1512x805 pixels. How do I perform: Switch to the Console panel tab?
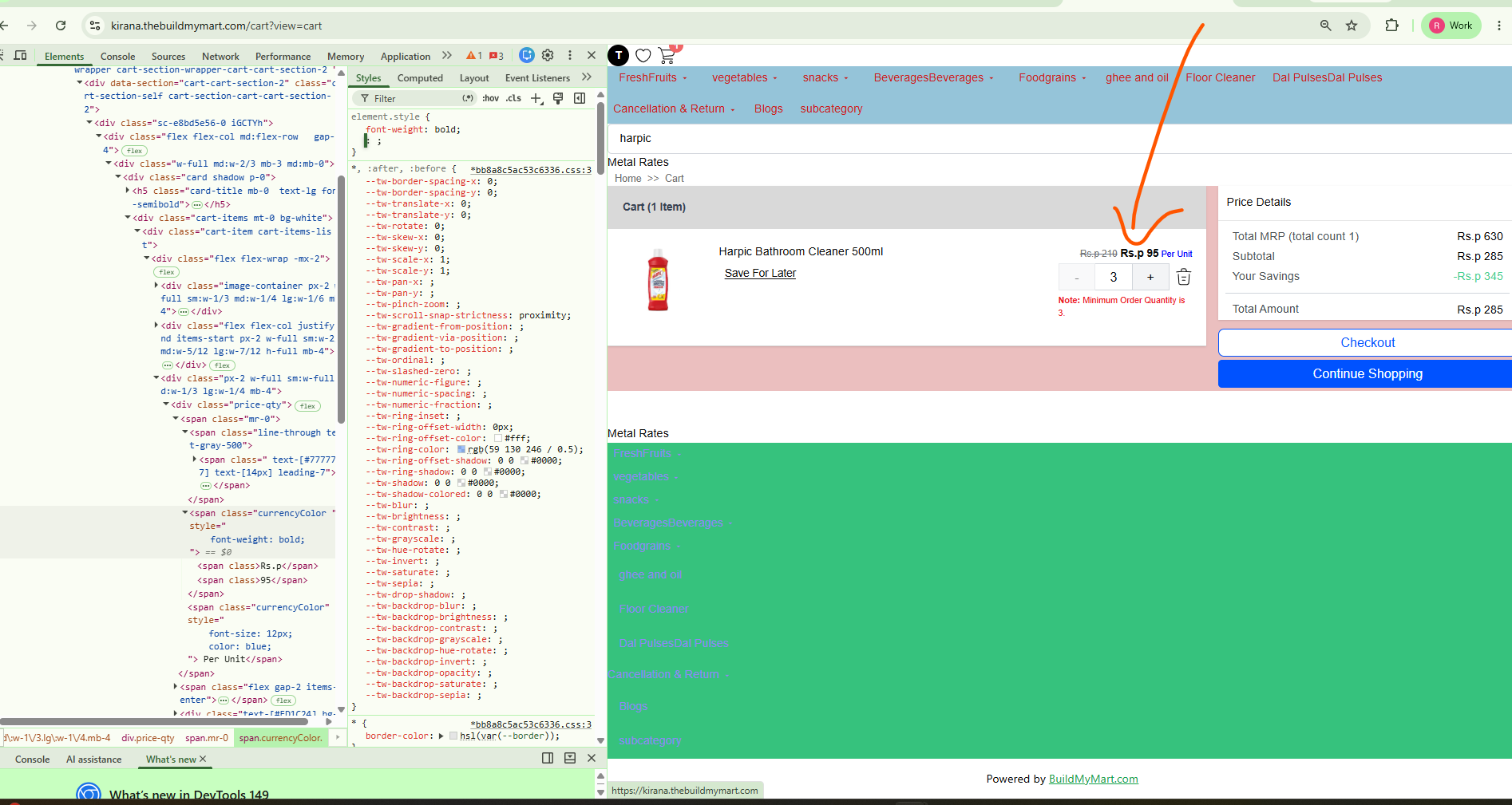(x=117, y=56)
